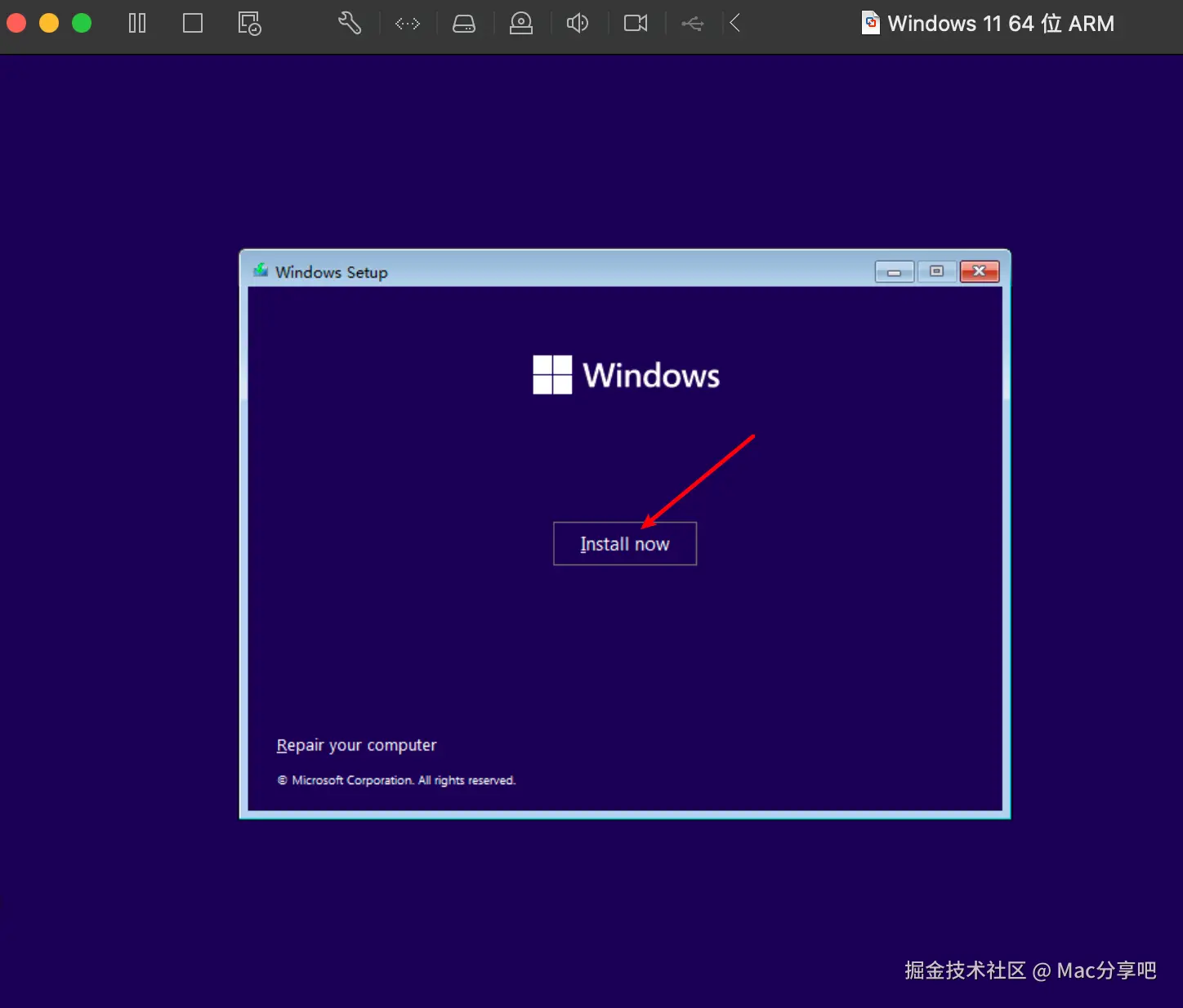Viewport: 1183px width, 1008px height.
Task: Toggle the sound card speaker icon
Action: coord(578,23)
